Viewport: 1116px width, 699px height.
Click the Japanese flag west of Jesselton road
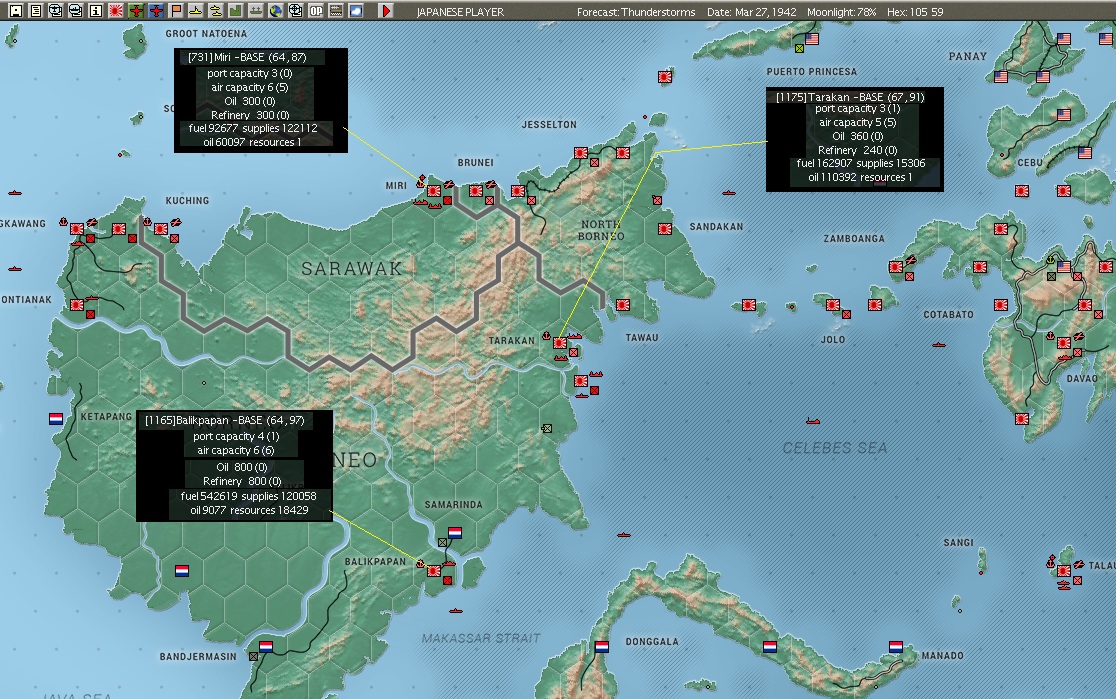click(x=518, y=191)
